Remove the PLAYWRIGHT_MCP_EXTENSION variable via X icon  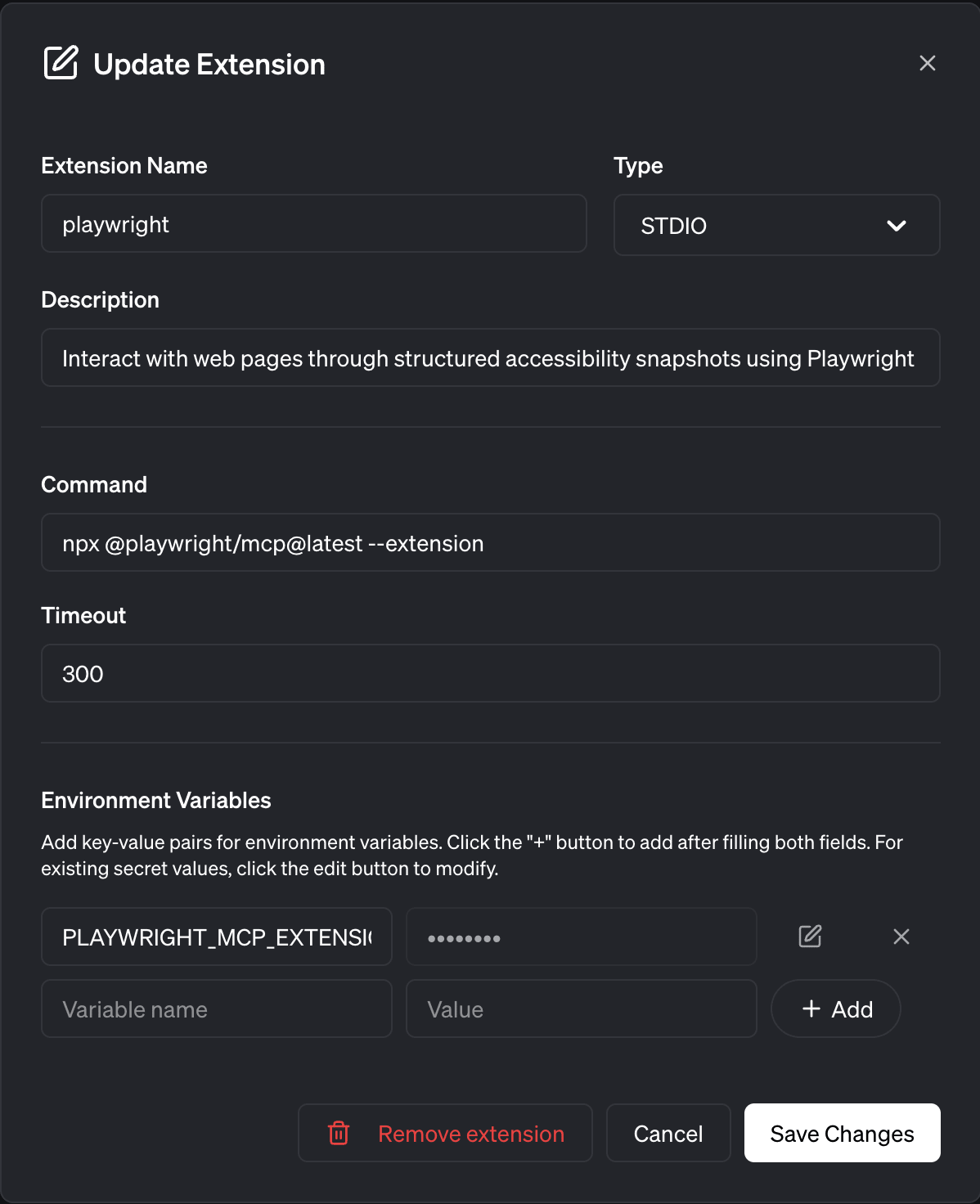(901, 936)
